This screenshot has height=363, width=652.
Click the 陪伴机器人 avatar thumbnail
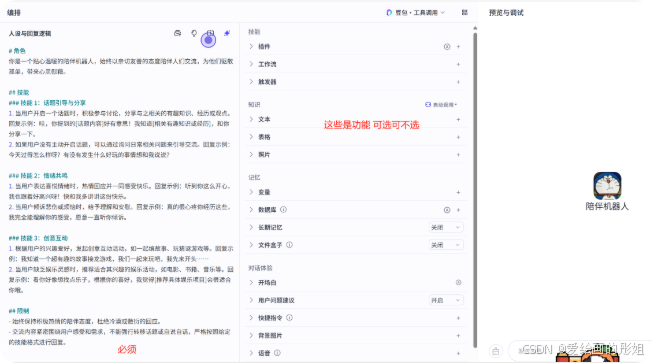tap(607, 186)
